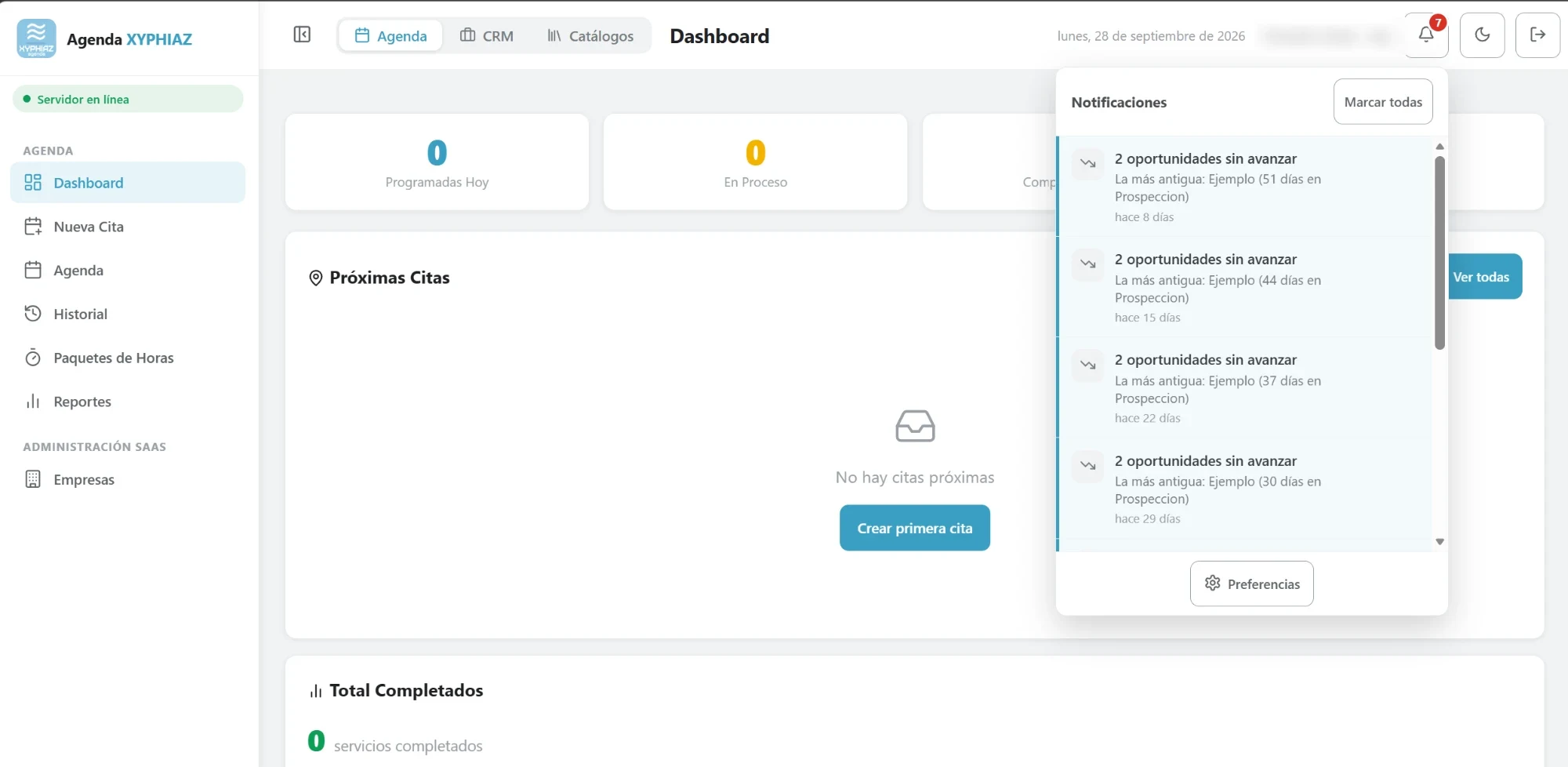Screen dimensions: 1568x767
Task: Go to Agenda in the sidebar
Action: click(128, 271)
